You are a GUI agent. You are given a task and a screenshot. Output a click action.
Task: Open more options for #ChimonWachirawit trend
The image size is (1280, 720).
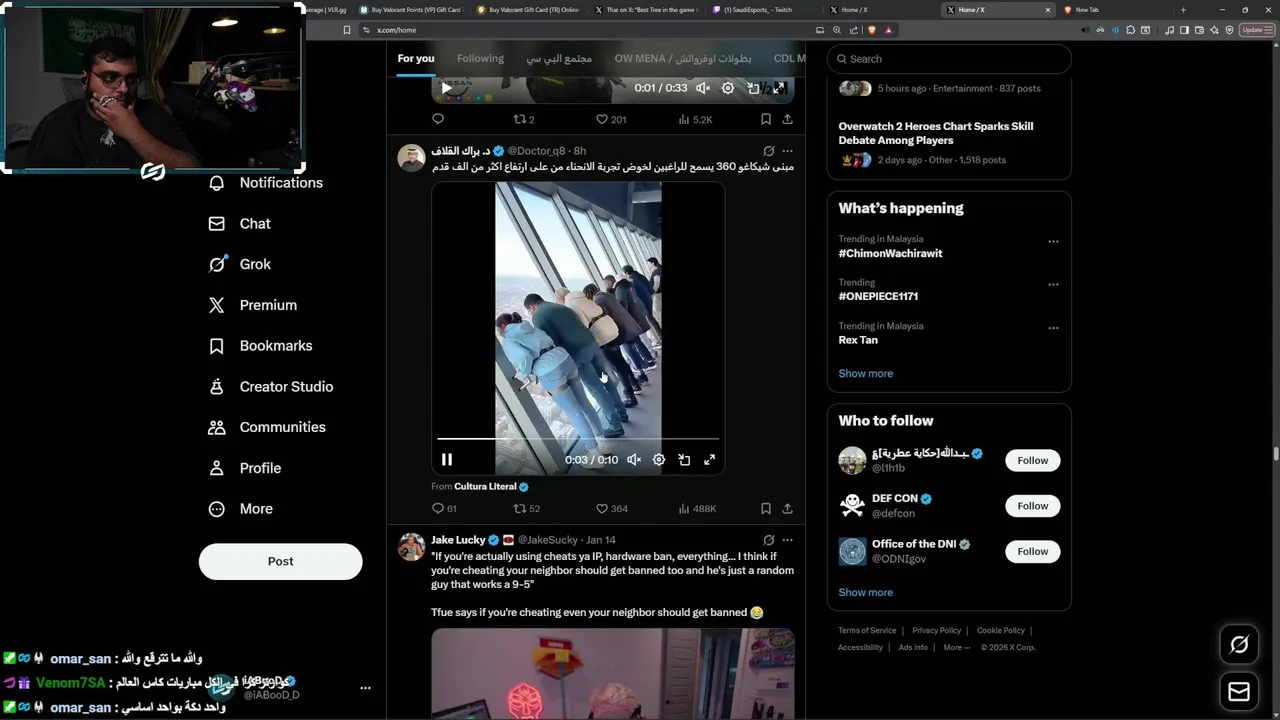tap(1053, 242)
